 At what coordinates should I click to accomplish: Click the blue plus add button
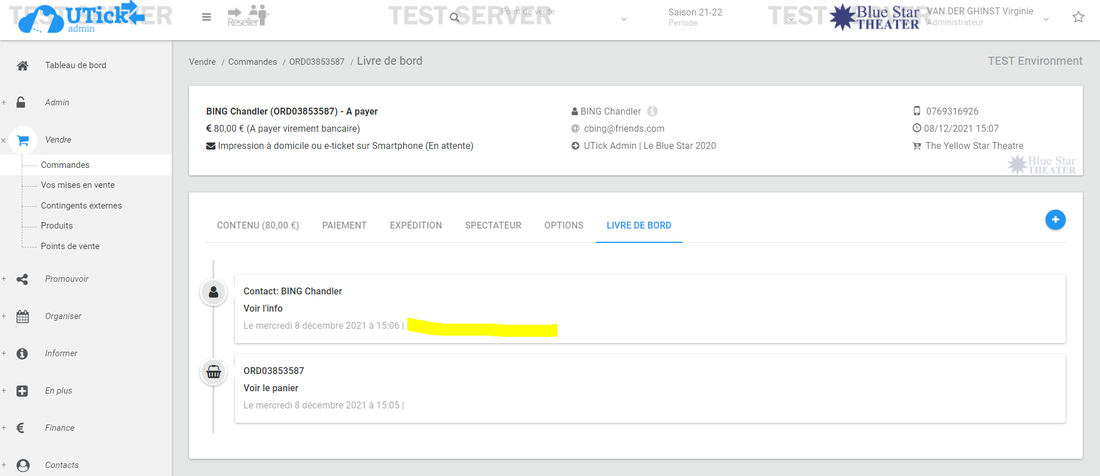tap(1055, 220)
